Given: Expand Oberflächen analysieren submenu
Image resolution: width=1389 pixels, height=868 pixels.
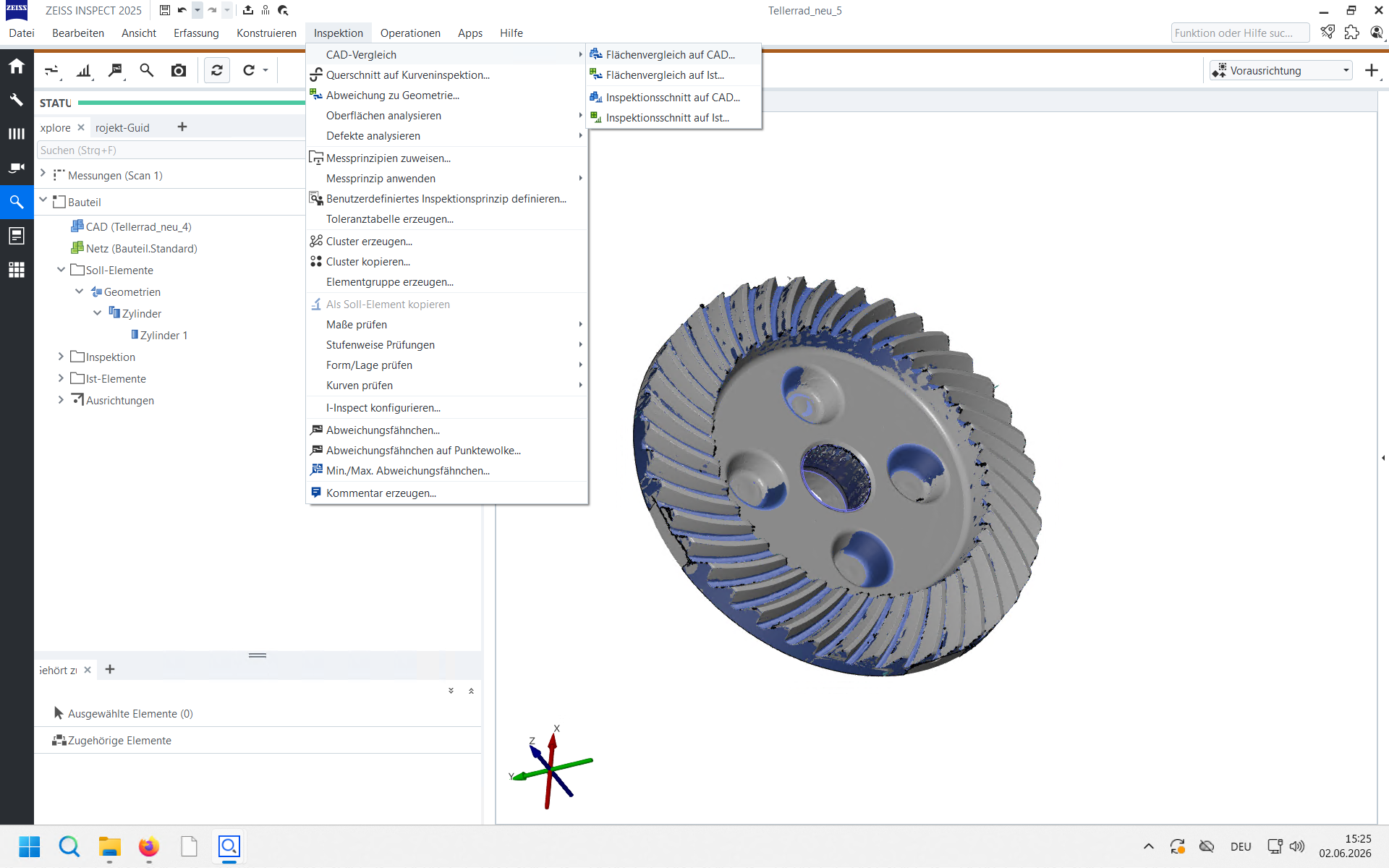Looking at the screenshot, I should (x=446, y=116).
